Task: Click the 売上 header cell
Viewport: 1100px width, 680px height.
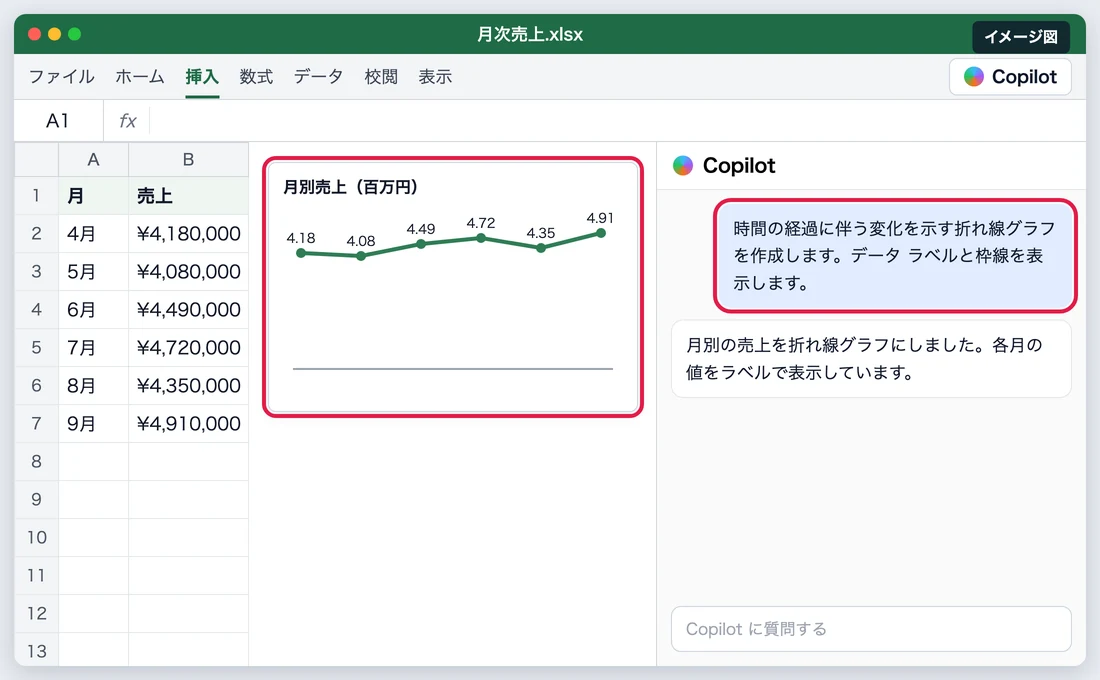Action: [x=188, y=195]
